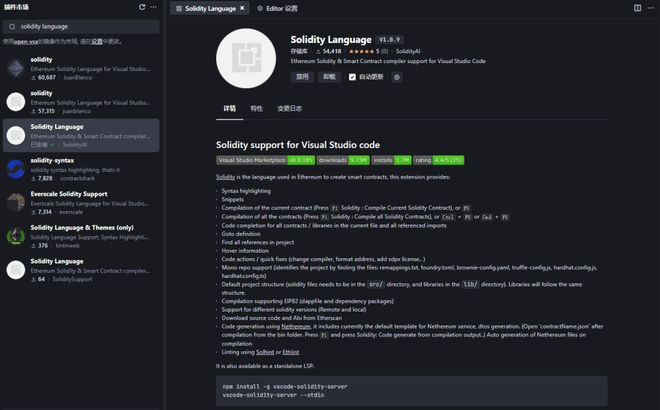Focus the marketplace search field
This screenshot has width=660, height=410.
tap(81, 27)
